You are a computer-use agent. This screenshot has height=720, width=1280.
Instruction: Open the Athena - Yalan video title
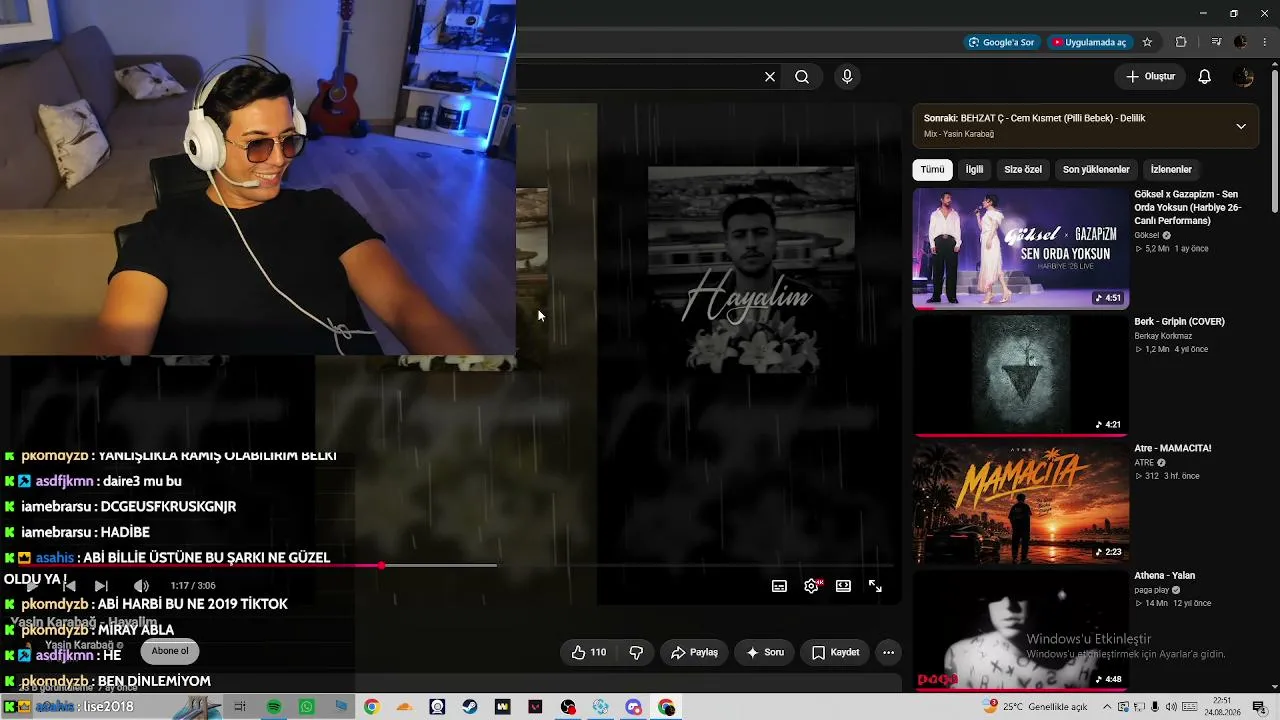[x=1165, y=576]
